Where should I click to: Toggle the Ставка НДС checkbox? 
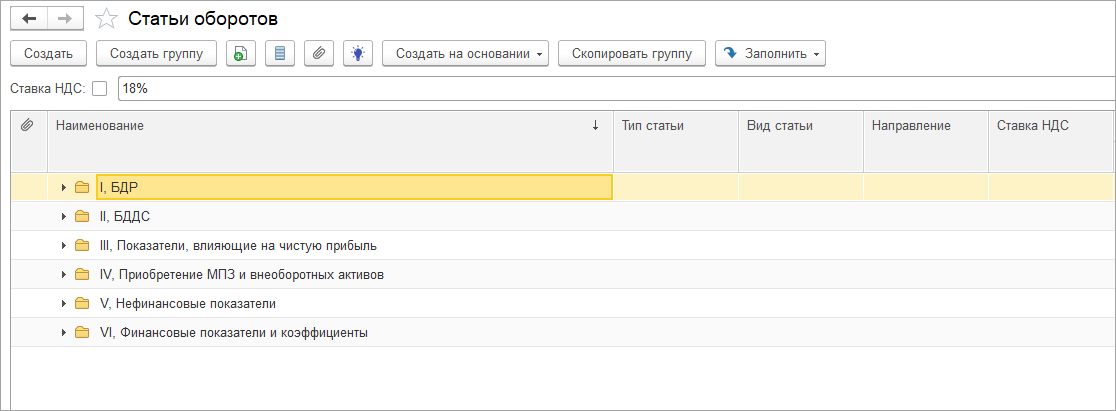99,88
